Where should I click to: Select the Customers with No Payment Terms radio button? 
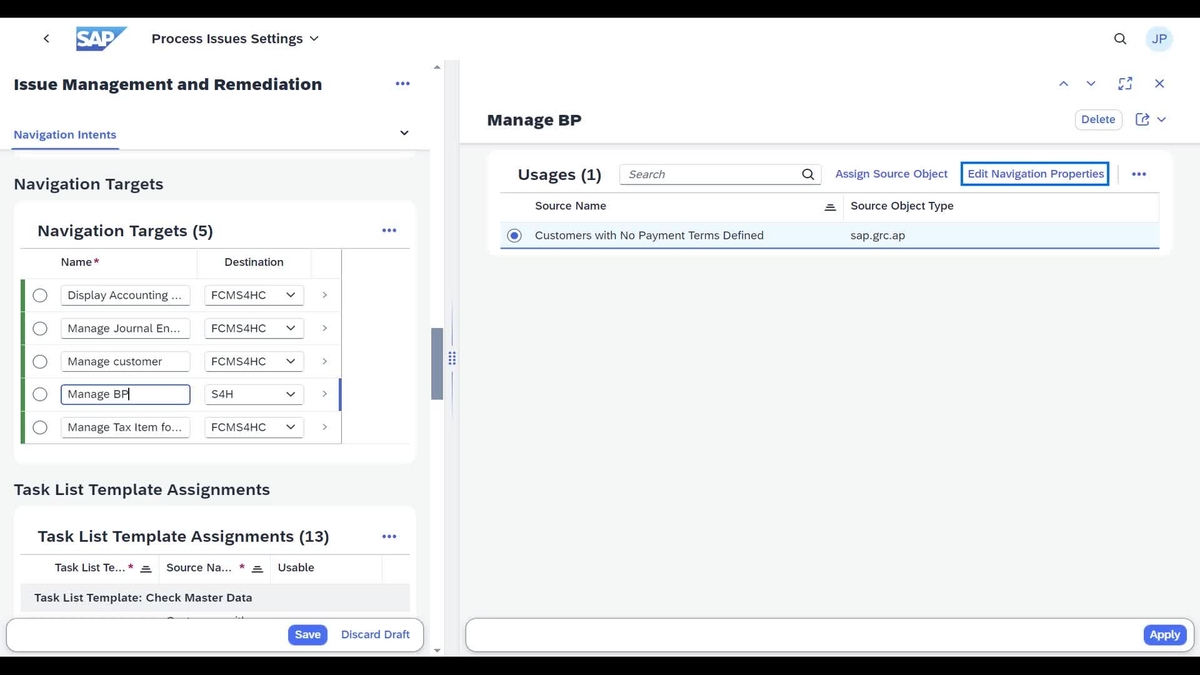513,235
